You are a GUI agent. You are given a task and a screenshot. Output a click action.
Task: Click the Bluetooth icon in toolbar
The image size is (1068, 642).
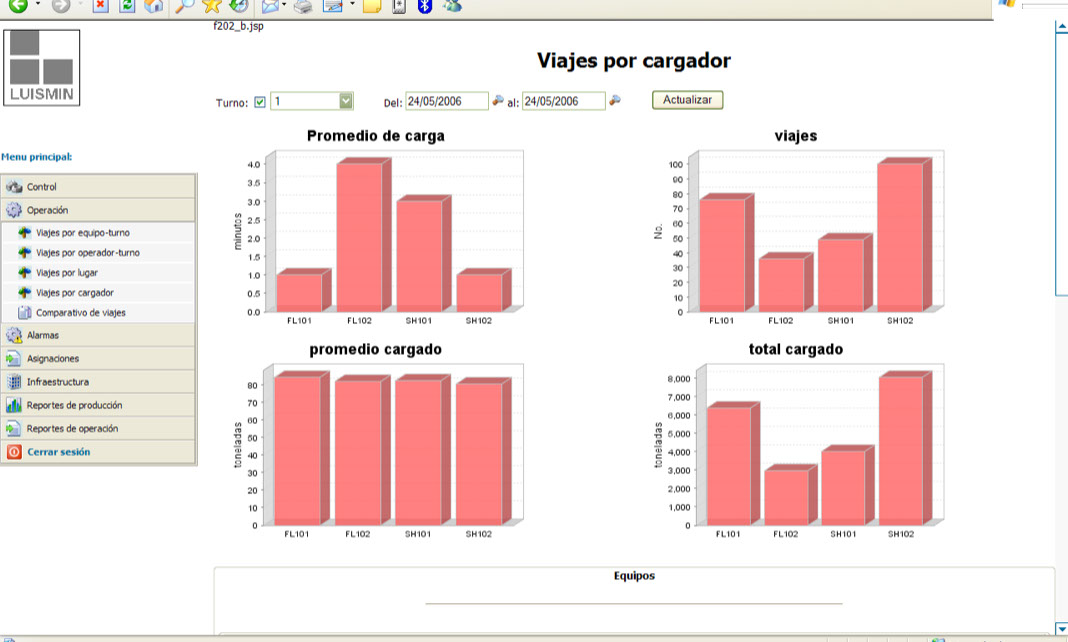point(424,6)
